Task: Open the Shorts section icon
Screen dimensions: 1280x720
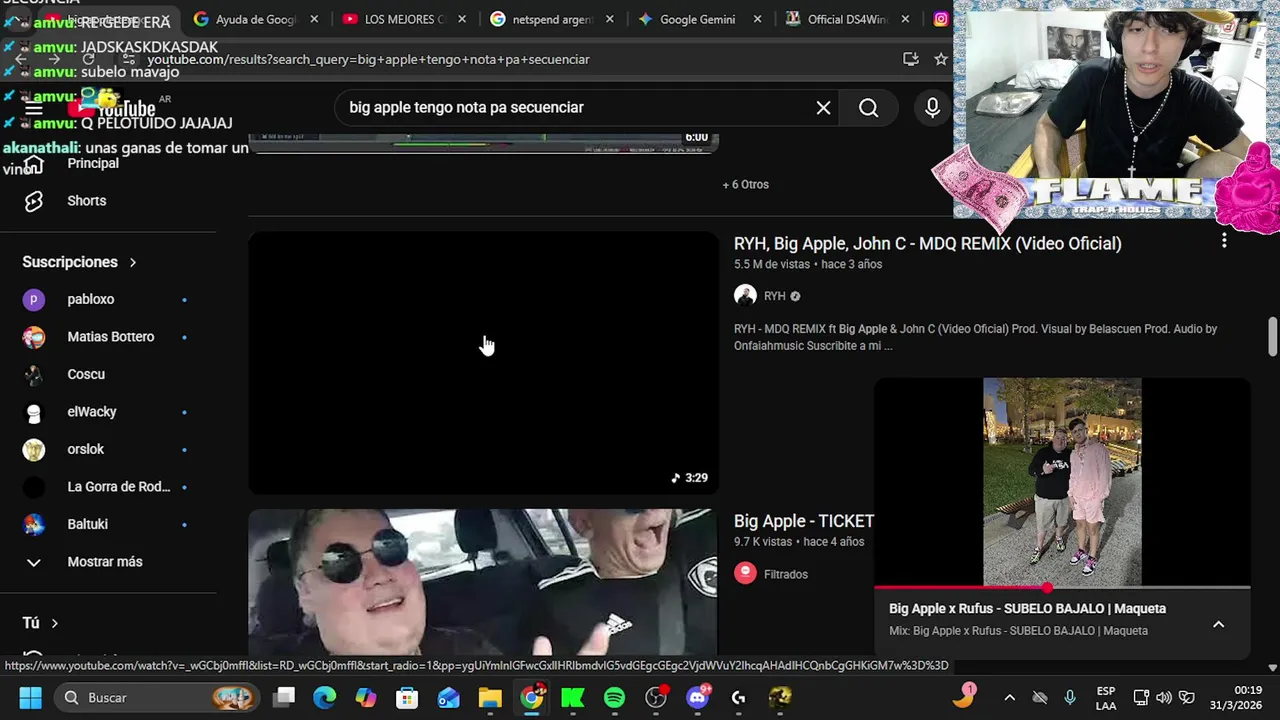Action: 34,201
